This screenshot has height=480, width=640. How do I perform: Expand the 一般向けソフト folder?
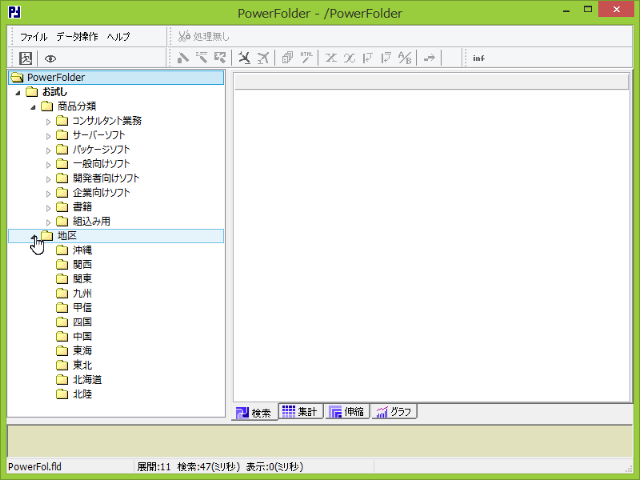(48, 164)
